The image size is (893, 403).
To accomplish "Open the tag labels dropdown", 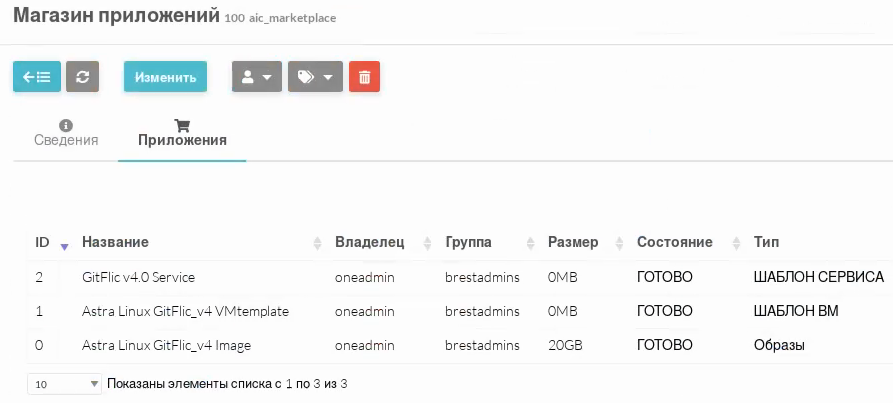I will tap(315, 77).
